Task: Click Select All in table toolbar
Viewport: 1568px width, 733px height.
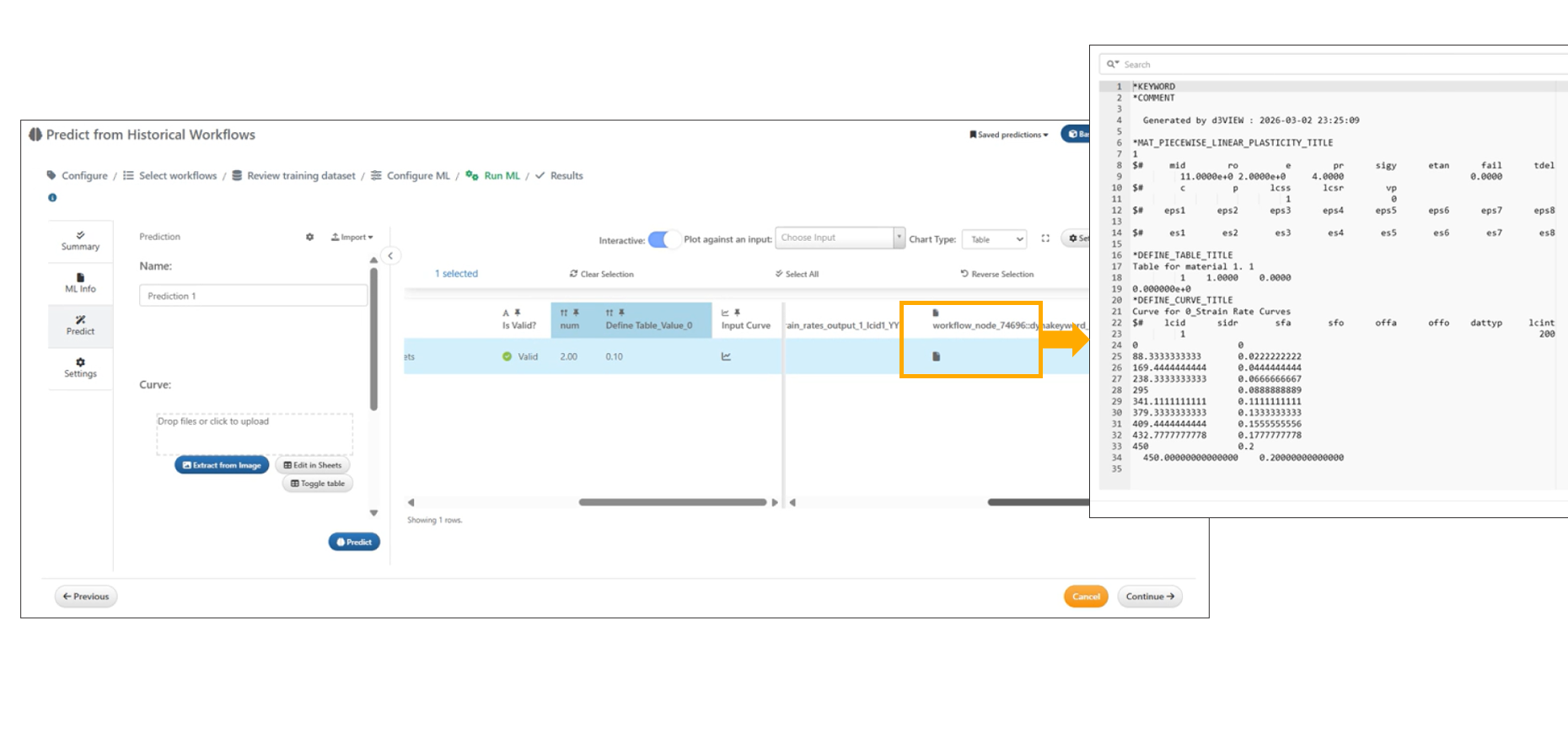Action: tap(797, 274)
